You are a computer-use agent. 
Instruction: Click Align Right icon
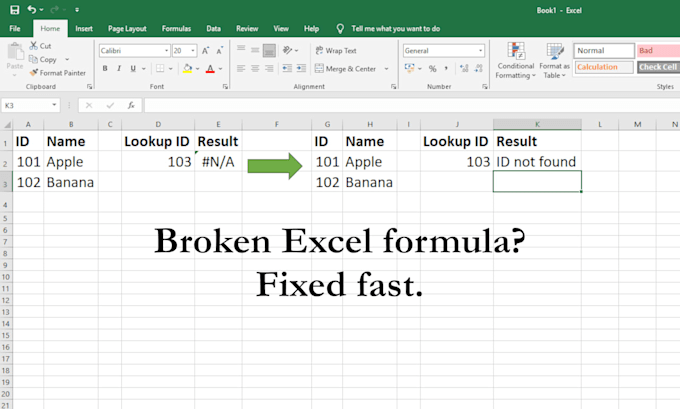tap(269, 69)
